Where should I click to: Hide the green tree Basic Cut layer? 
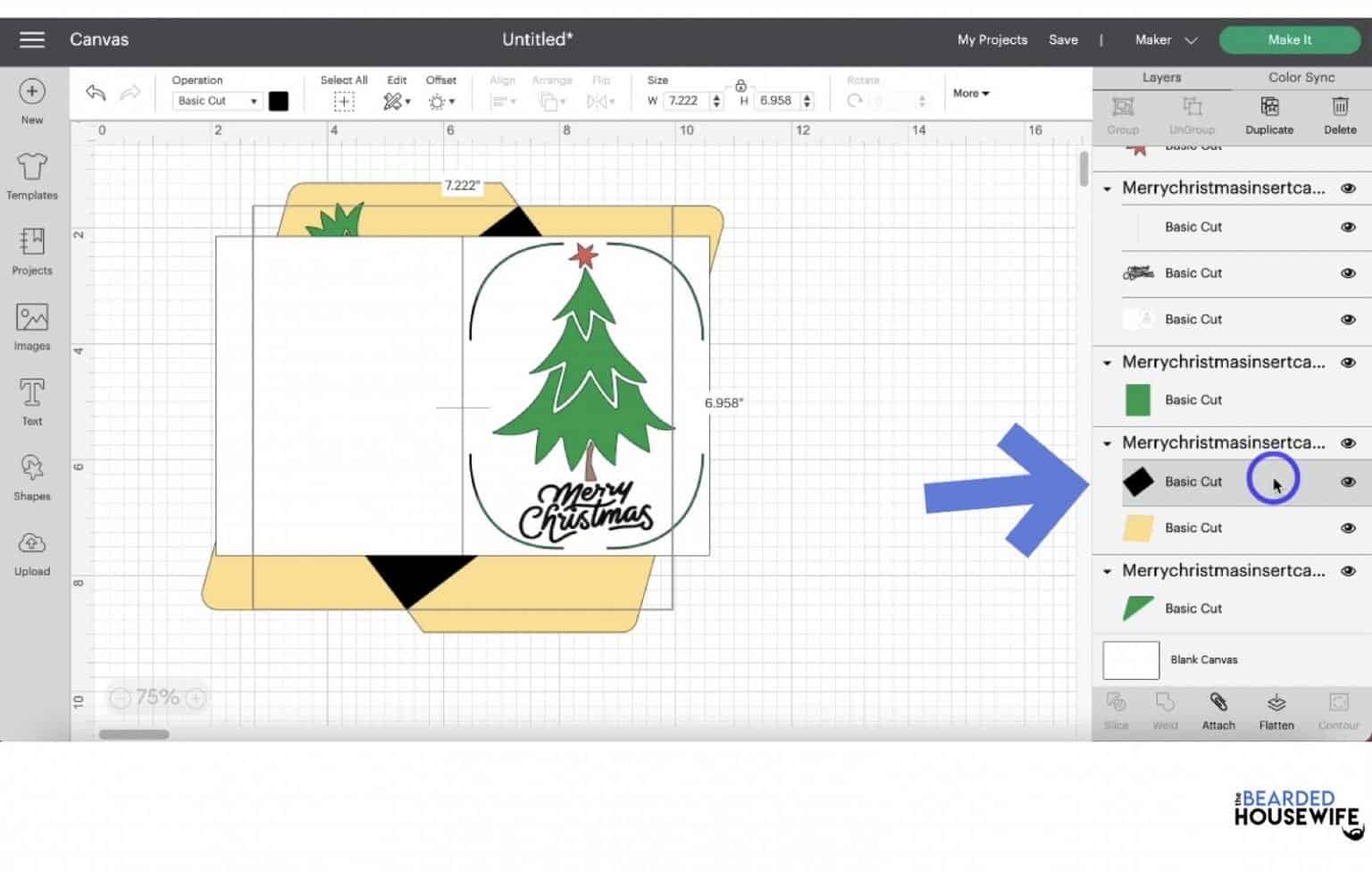click(1348, 399)
